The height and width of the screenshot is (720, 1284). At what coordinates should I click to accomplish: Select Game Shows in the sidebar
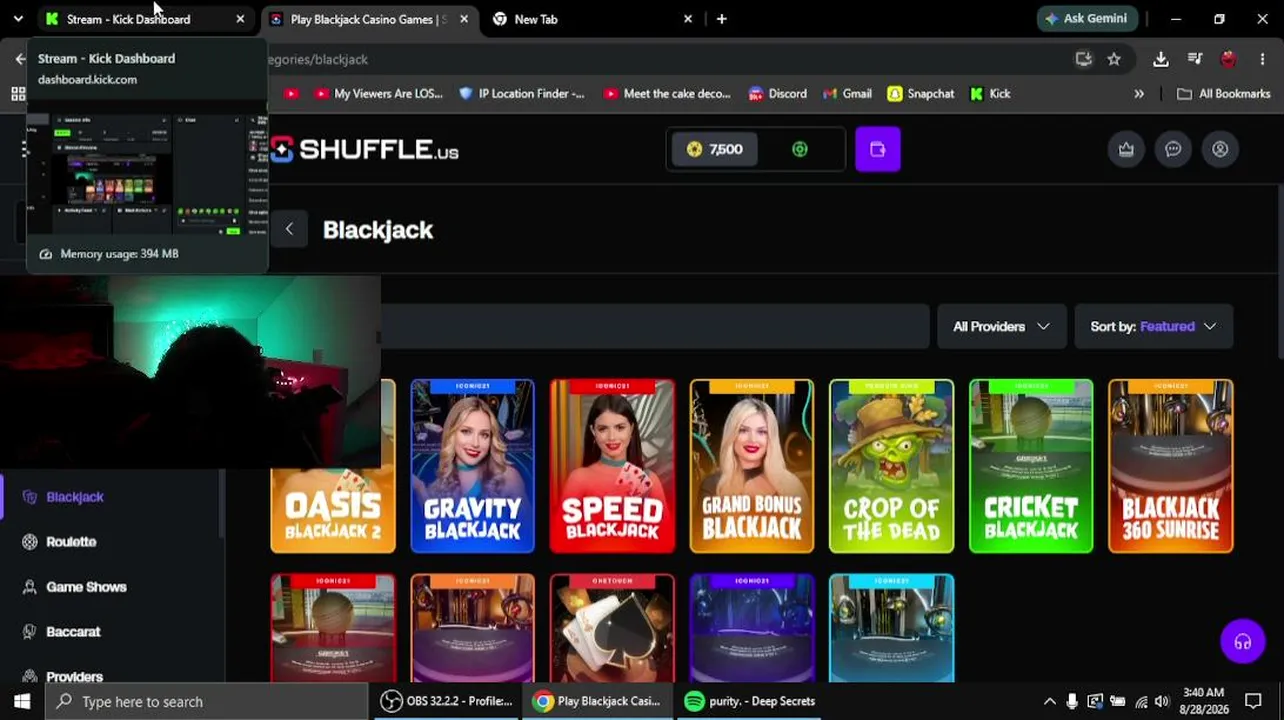[x=86, y=587]
